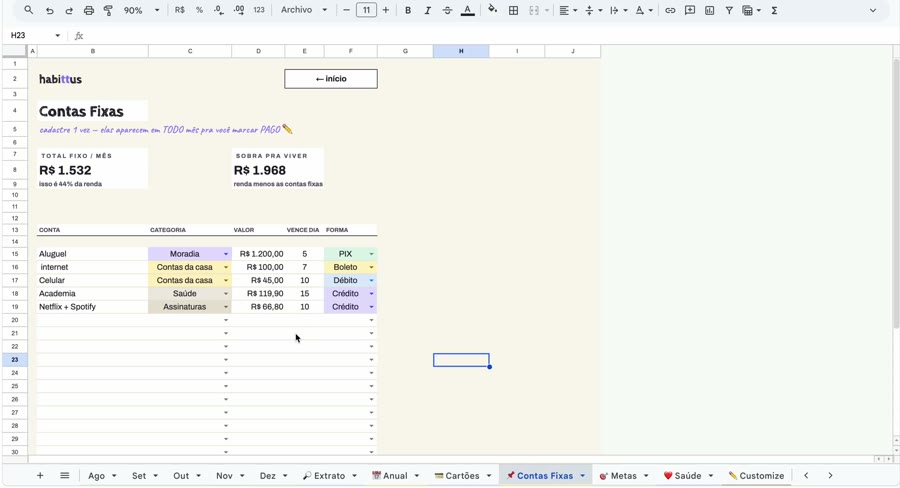Decrease decimal places
Image resolution: width=900 pixels, height=488 pixels.
219,10
